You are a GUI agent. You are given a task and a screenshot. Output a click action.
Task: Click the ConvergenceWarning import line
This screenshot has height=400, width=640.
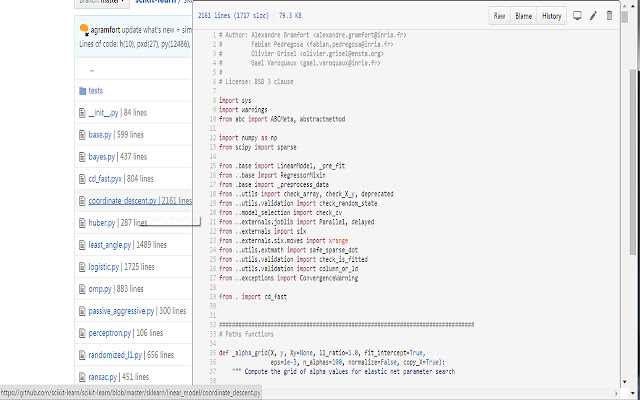point(288,278)
